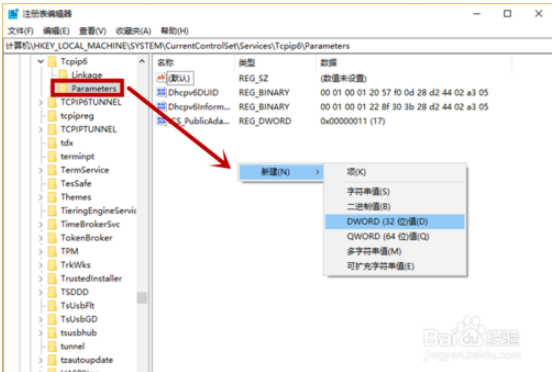Click the TrustedInstaller folder icon

(x=52, y=279)
